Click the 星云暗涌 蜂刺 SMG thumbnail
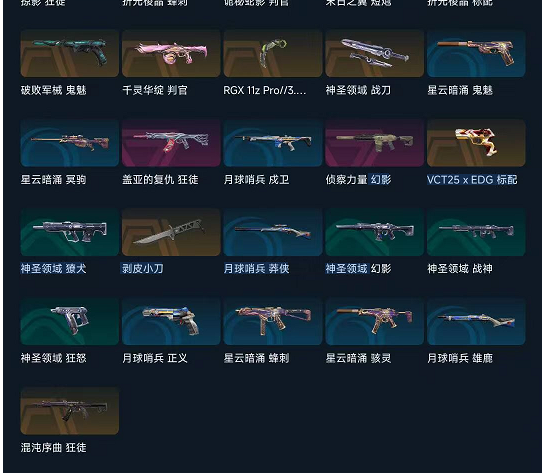The image size is (542, 473). click(x=273, y=321)
